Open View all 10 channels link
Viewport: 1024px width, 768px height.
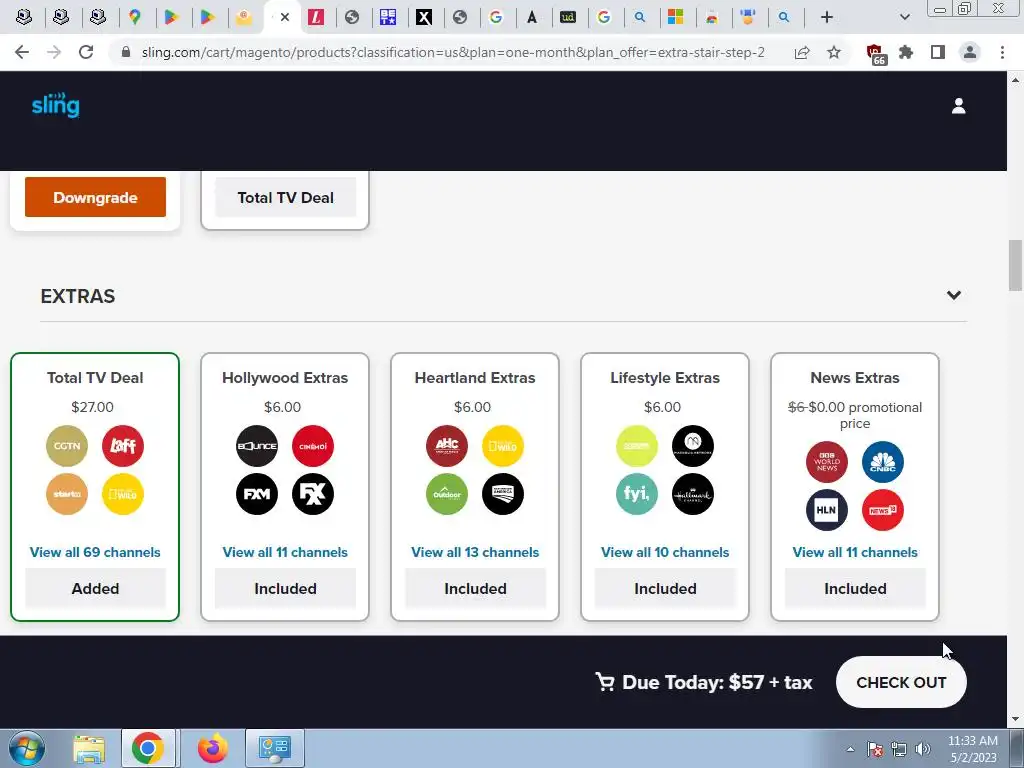point(665,552)
